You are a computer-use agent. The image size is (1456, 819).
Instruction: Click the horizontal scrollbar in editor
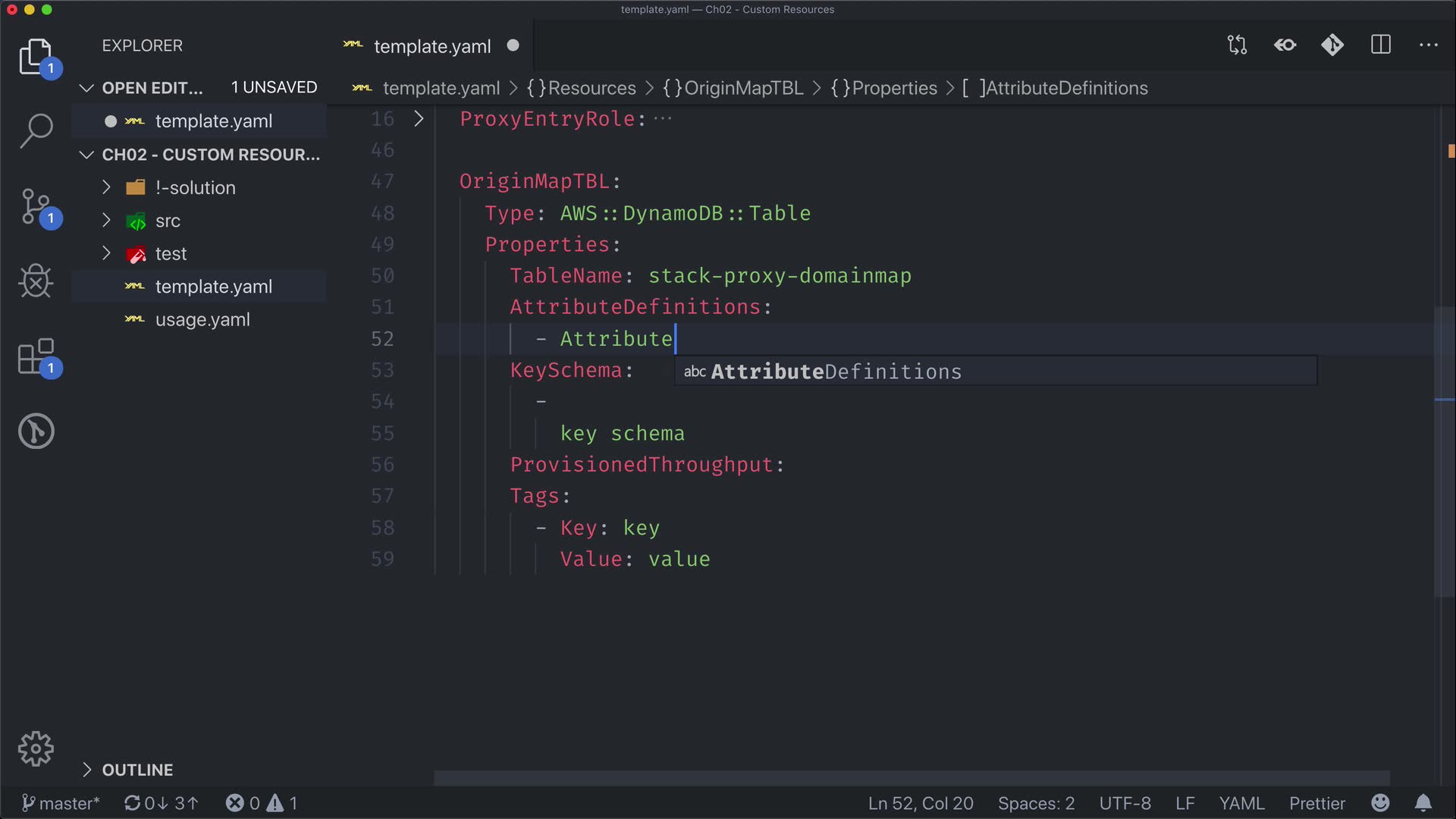point(910,778)
